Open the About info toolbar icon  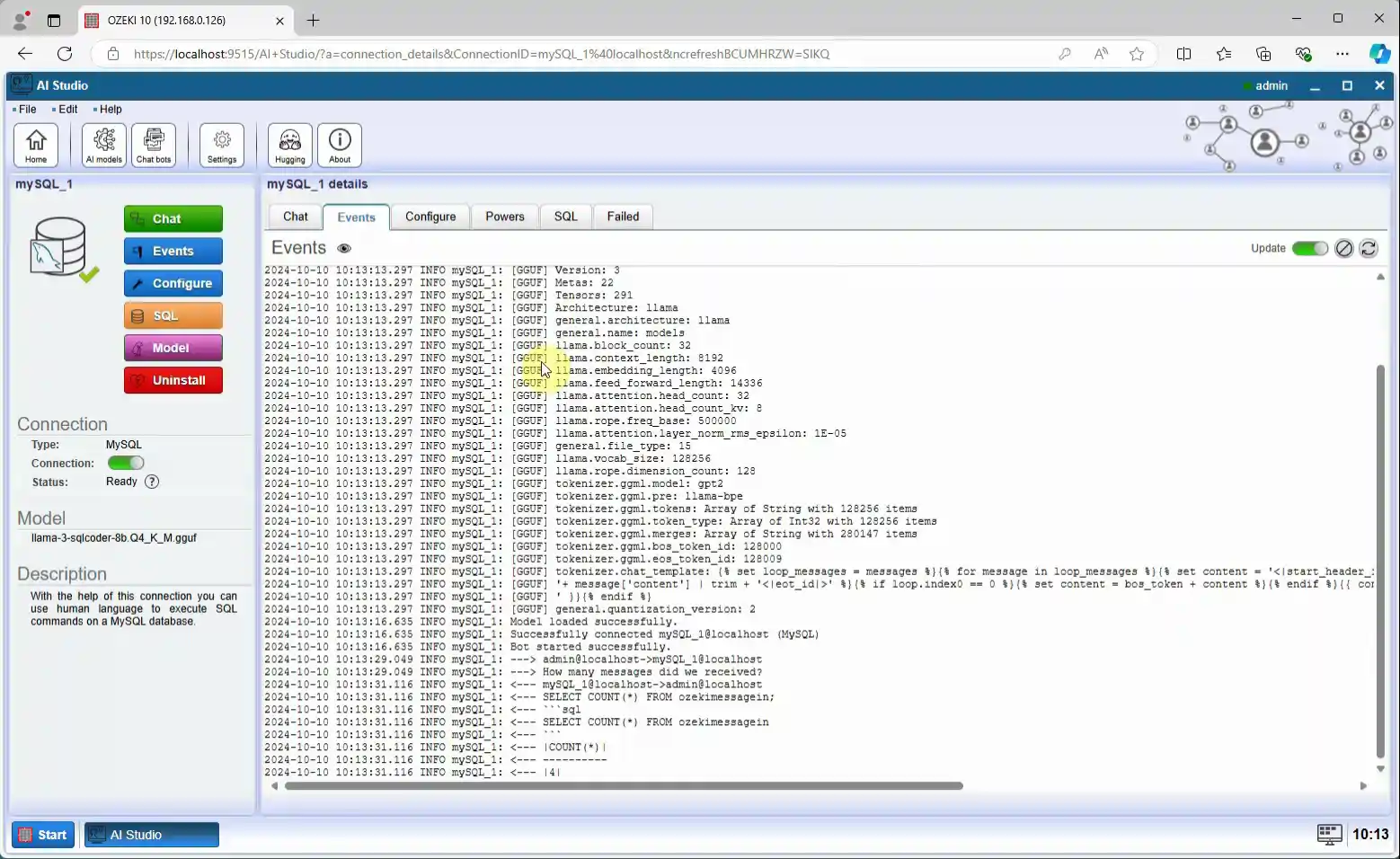pos(340,145)
